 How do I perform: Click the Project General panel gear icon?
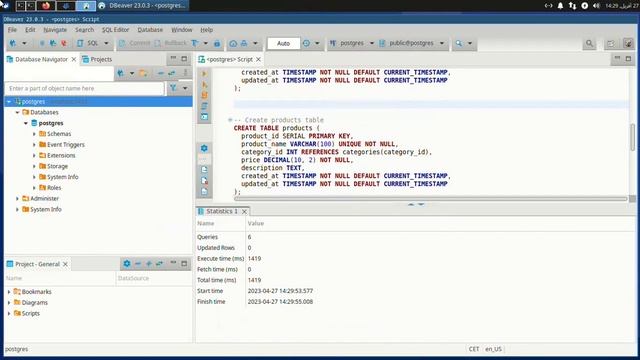(x=127, y=264)
